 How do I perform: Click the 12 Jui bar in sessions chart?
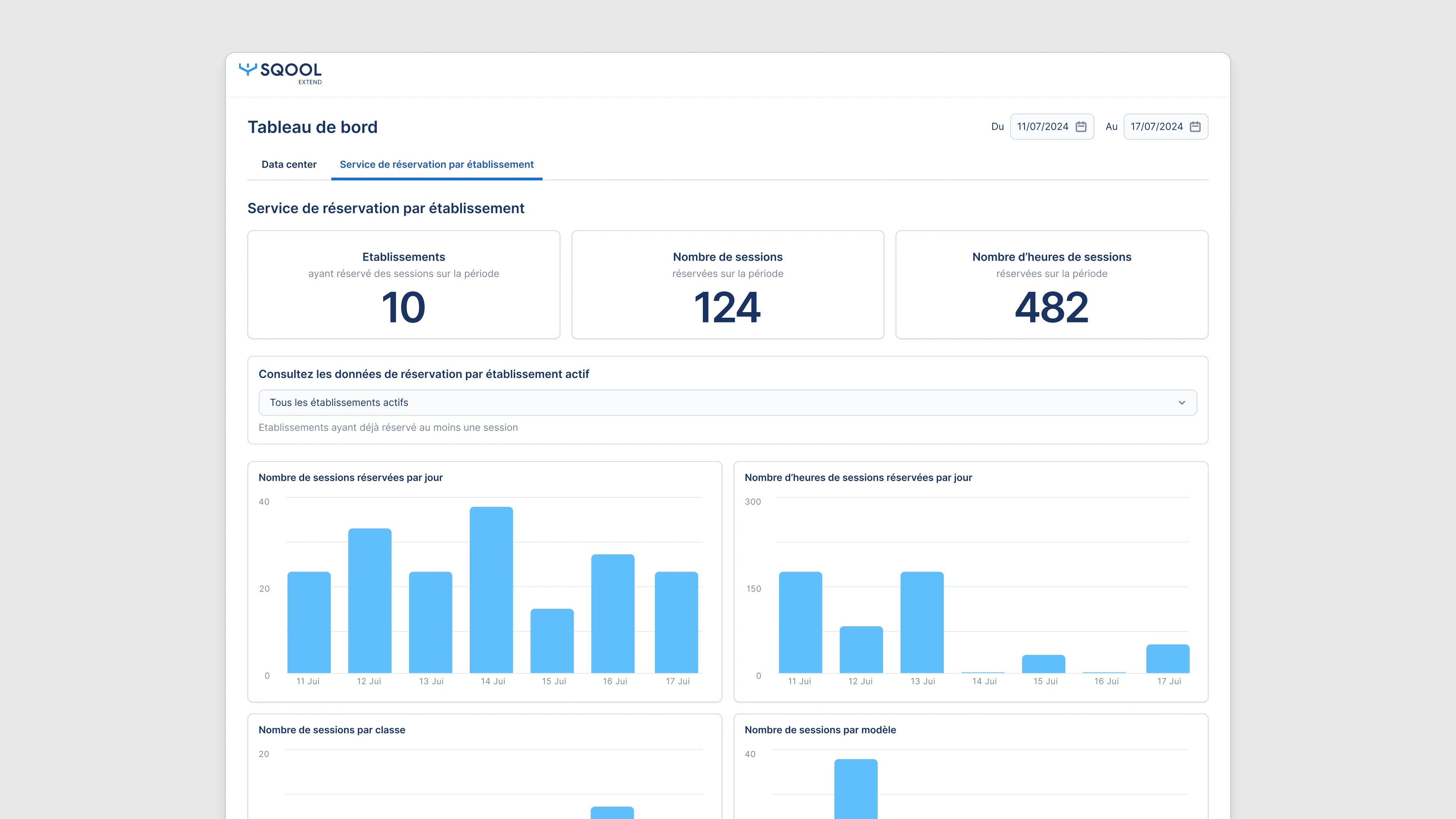370,605
